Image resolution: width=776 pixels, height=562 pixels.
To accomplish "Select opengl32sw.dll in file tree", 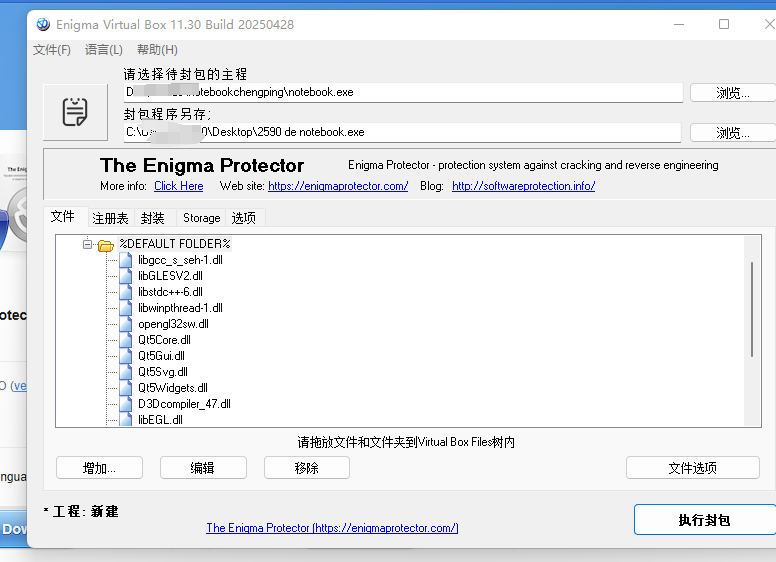I will (x=173, y=324).
